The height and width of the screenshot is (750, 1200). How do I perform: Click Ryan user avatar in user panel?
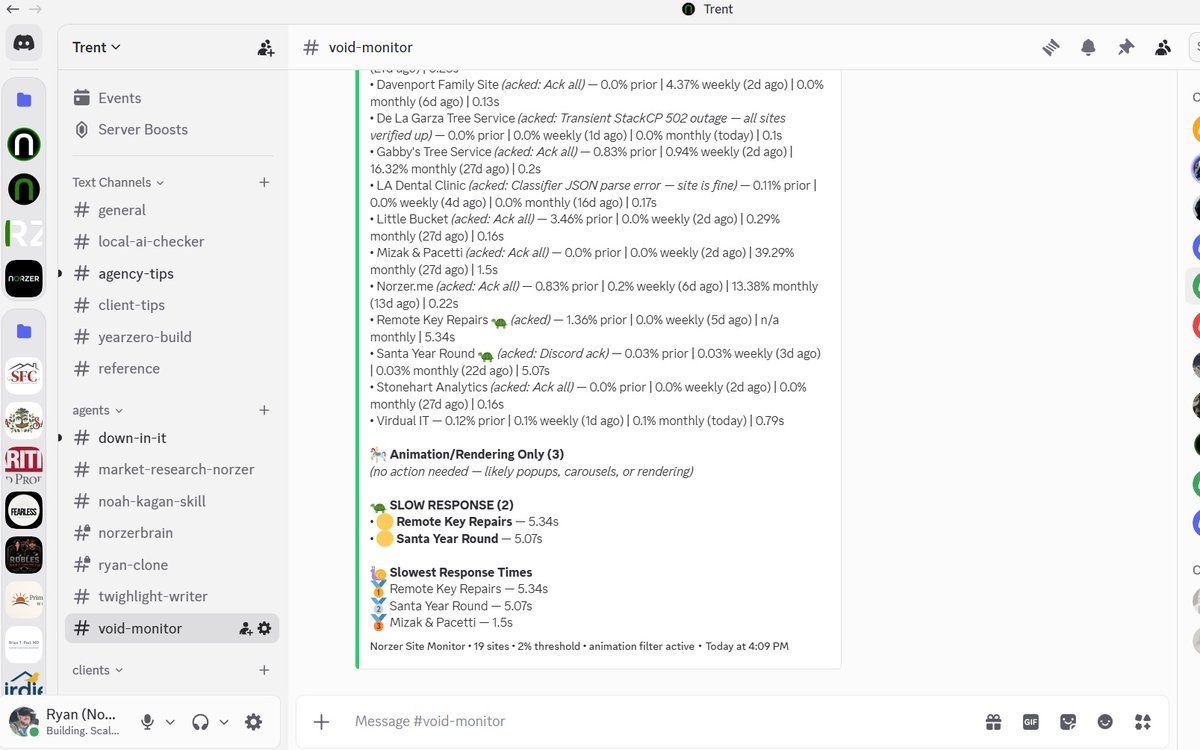click(x=24, y=722)
